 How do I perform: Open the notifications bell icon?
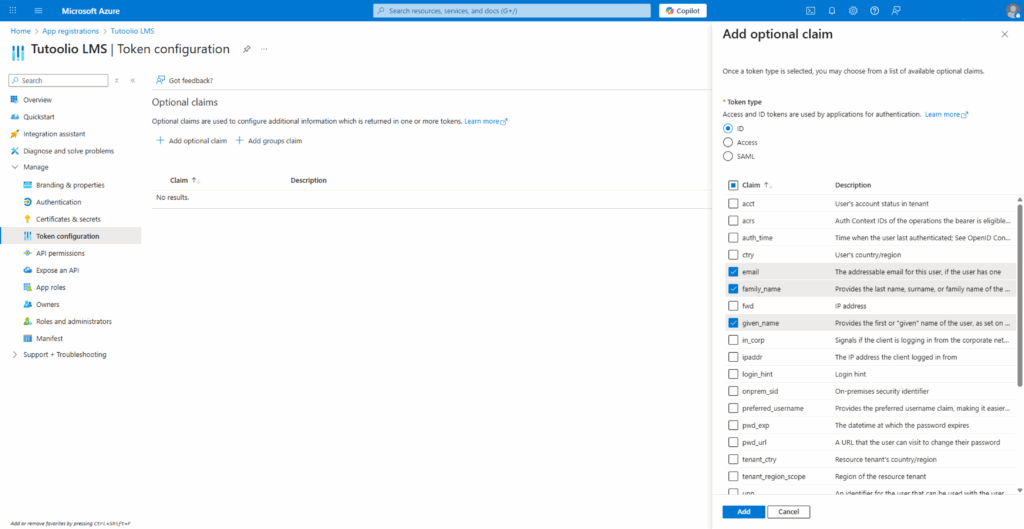point(831,10)
